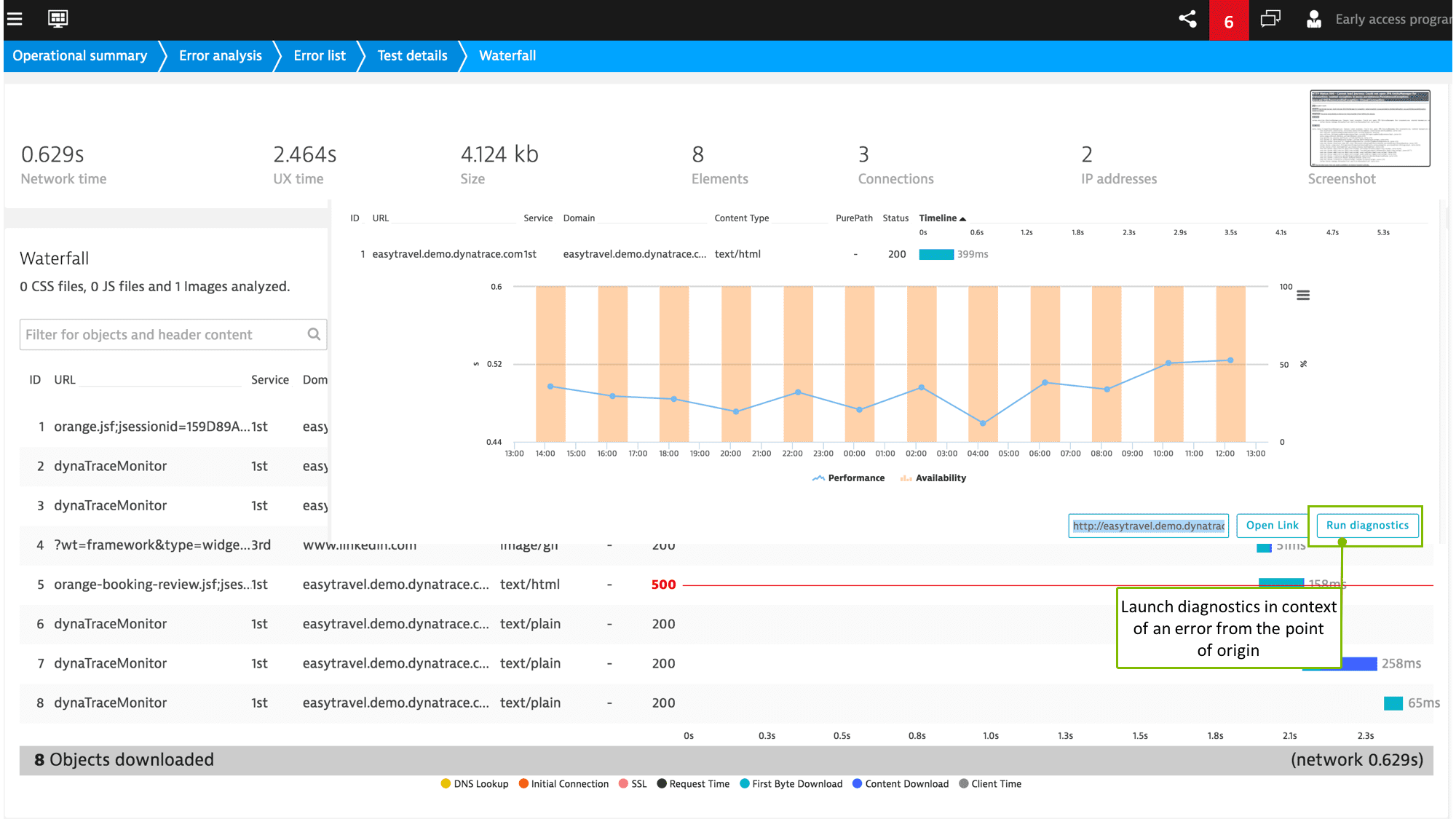Image resolution: width=1456 pixels, height=819 pixels.
Task: Open the dashboards monitor icon
Action: [x=58, y=19]
